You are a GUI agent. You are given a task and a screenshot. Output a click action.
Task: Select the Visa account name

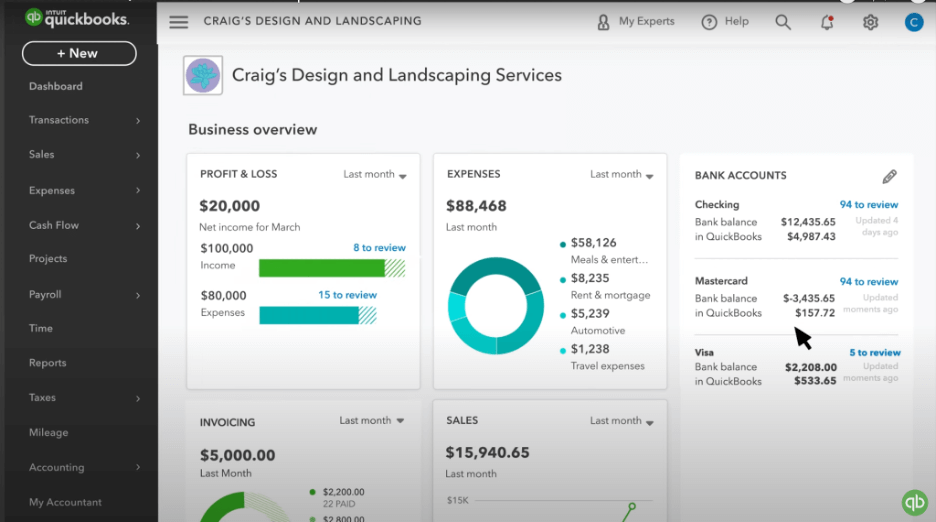pos(704,352)
